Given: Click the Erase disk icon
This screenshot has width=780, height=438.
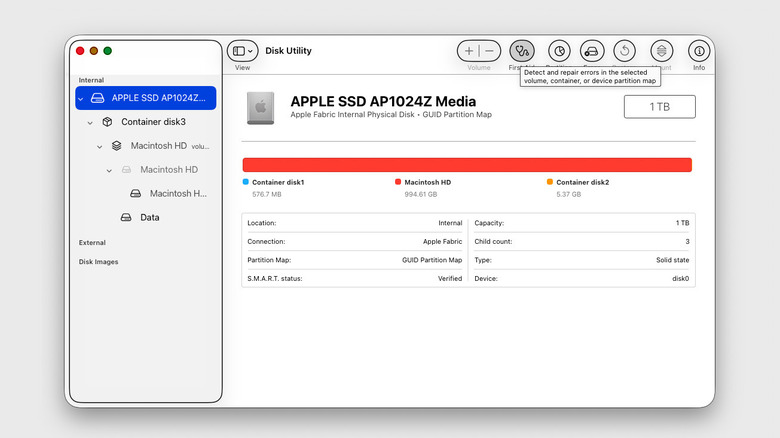Looking at the screenshot, I should click(x=591, y=51).
